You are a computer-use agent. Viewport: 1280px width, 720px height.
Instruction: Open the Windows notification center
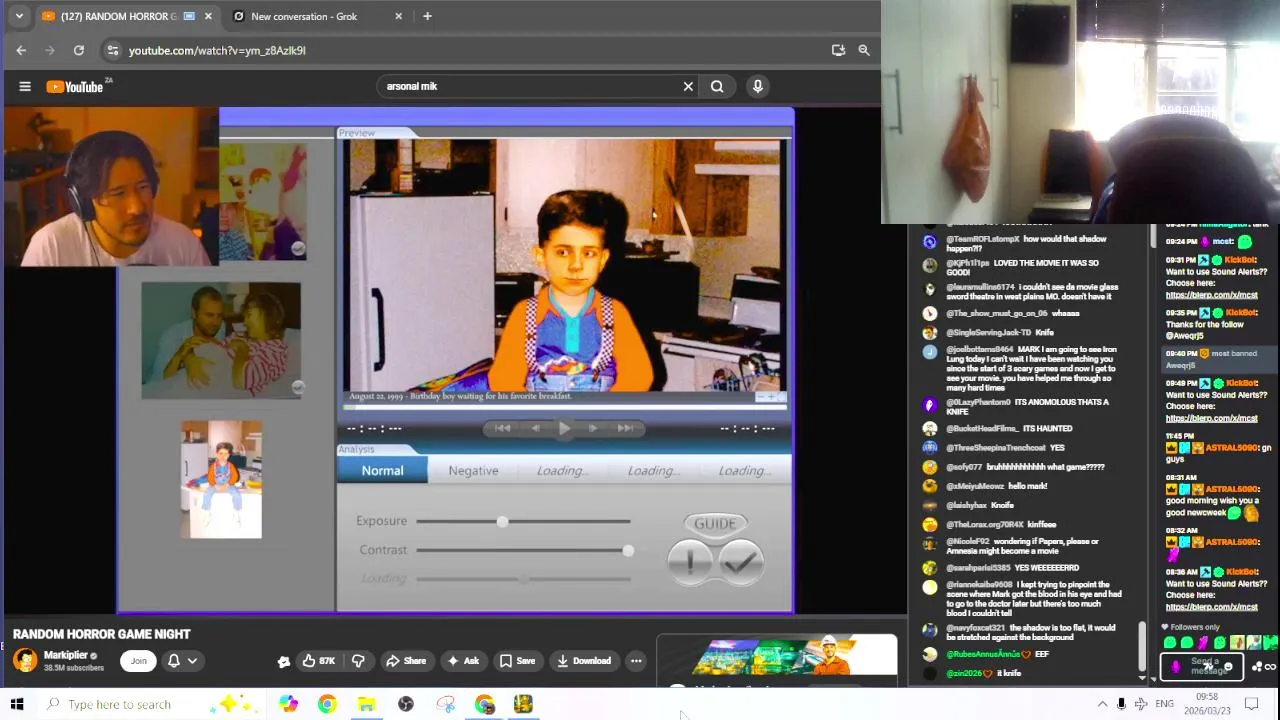tap(1251, 704)
